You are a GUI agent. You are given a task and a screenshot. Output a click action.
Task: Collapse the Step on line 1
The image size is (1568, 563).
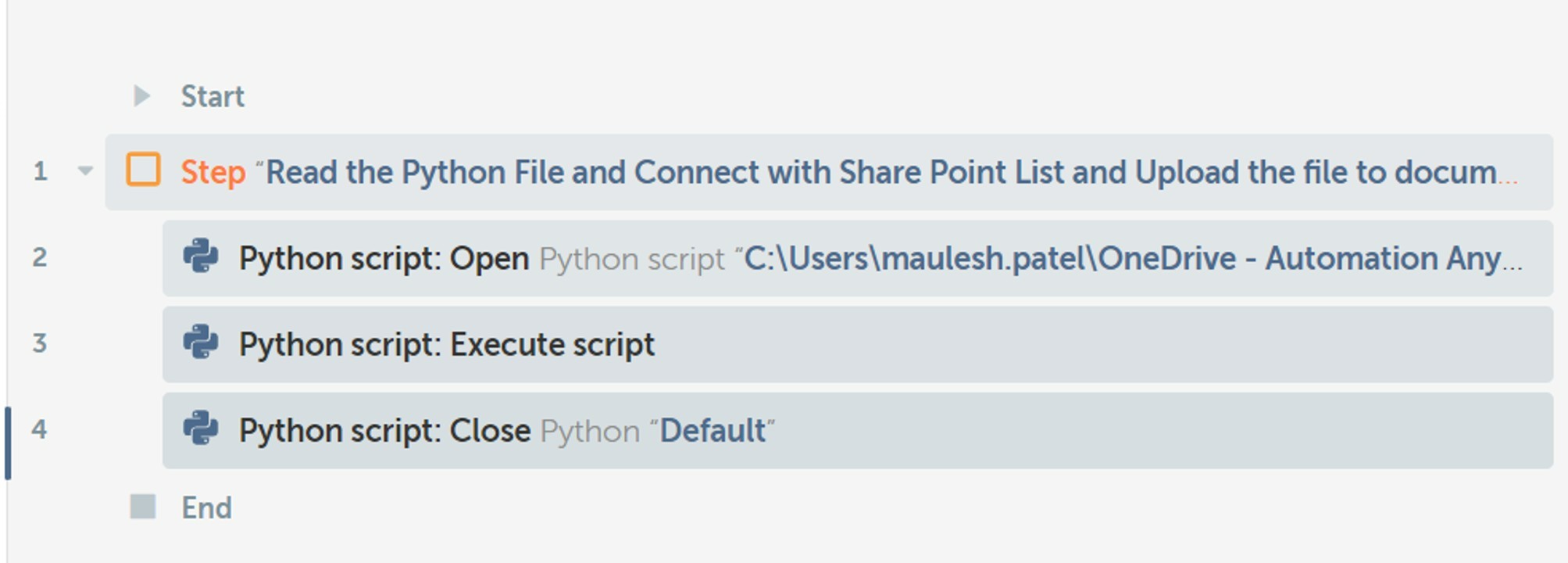coord(85,171)
